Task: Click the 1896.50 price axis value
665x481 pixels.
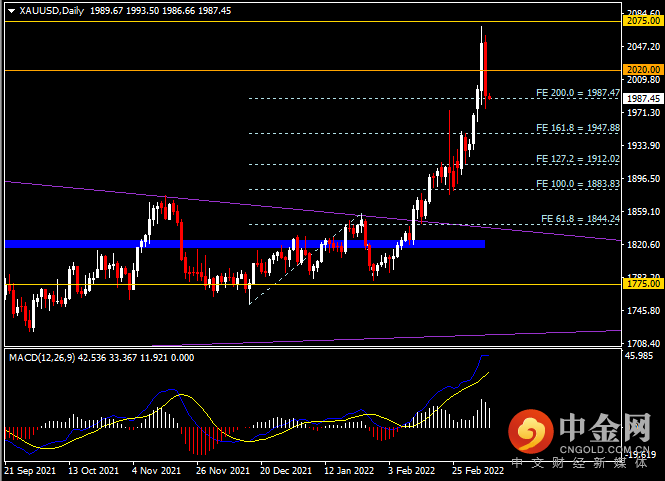Action: click(643, 179)
